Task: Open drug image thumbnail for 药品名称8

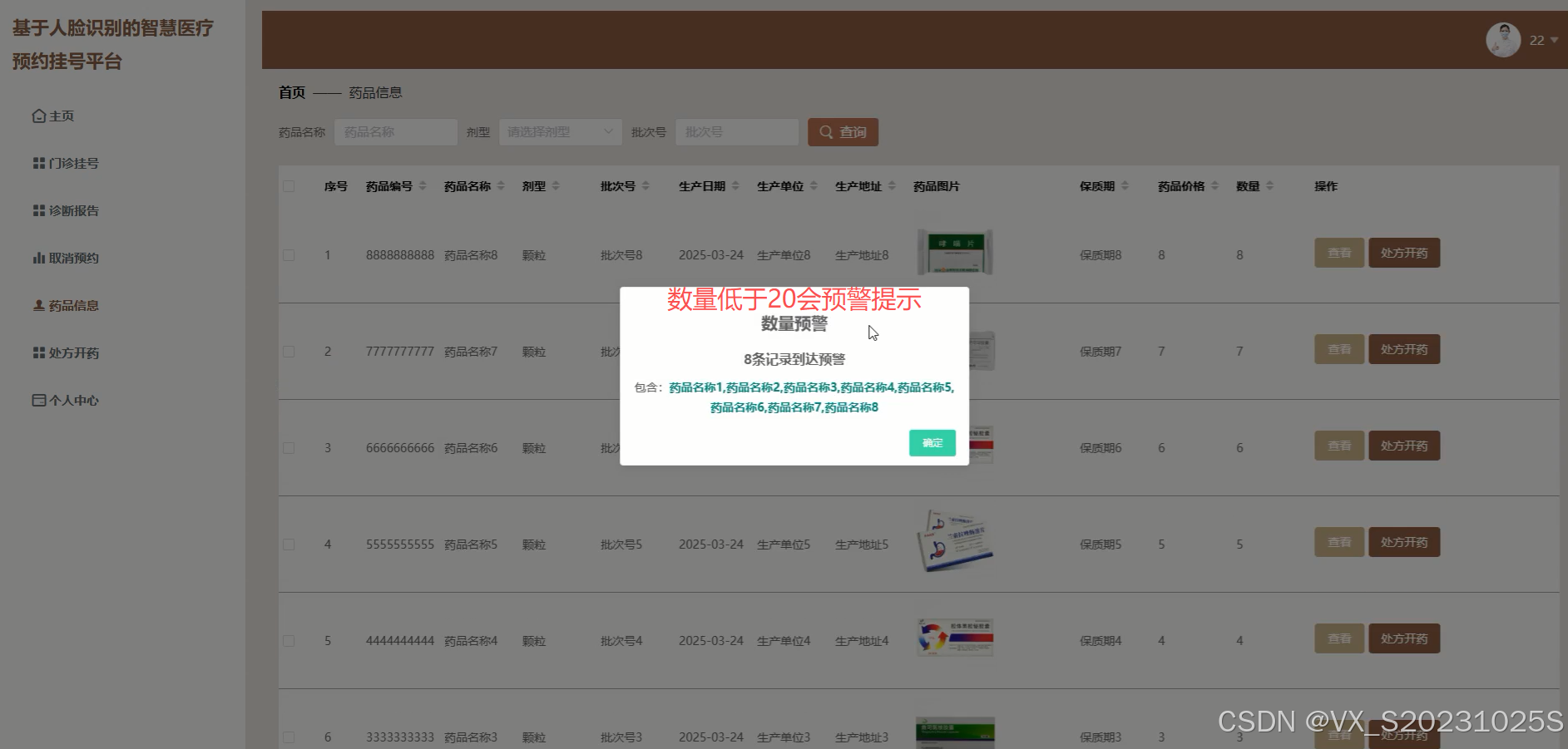Action: 955,252
